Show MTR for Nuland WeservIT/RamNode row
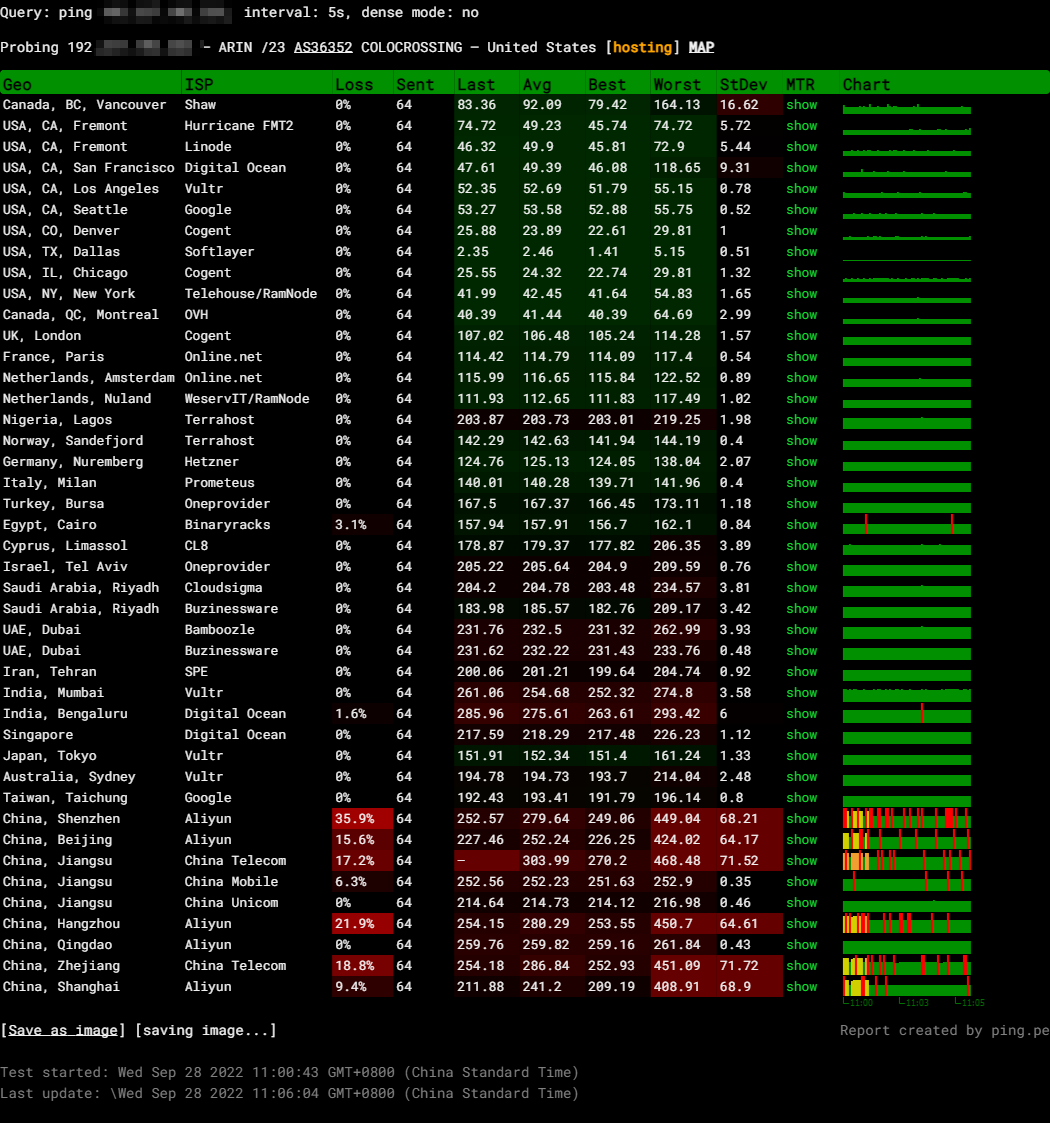 [801, 398]
